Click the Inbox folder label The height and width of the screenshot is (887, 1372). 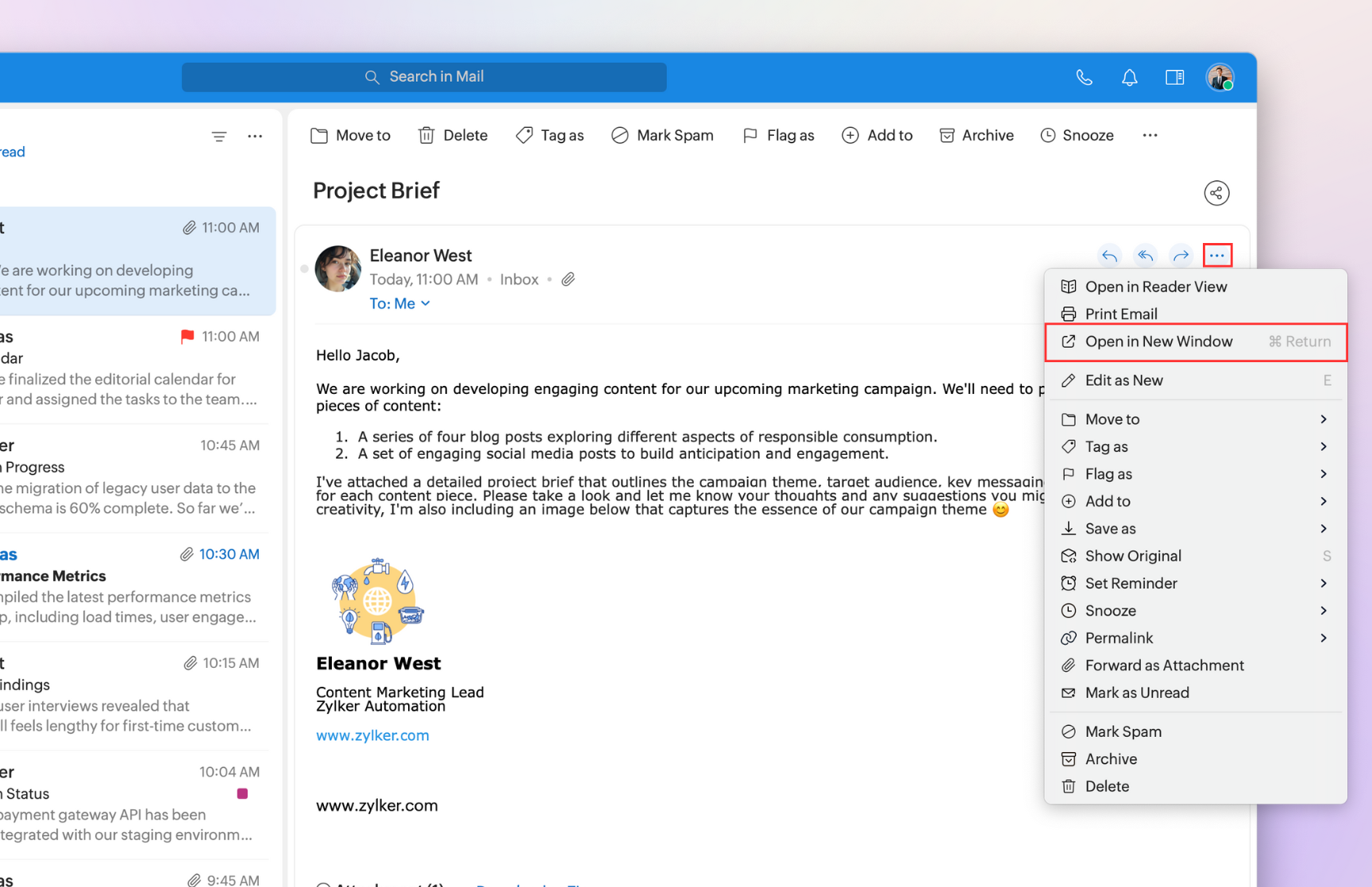pyautogui.click(x=519, y=280)
